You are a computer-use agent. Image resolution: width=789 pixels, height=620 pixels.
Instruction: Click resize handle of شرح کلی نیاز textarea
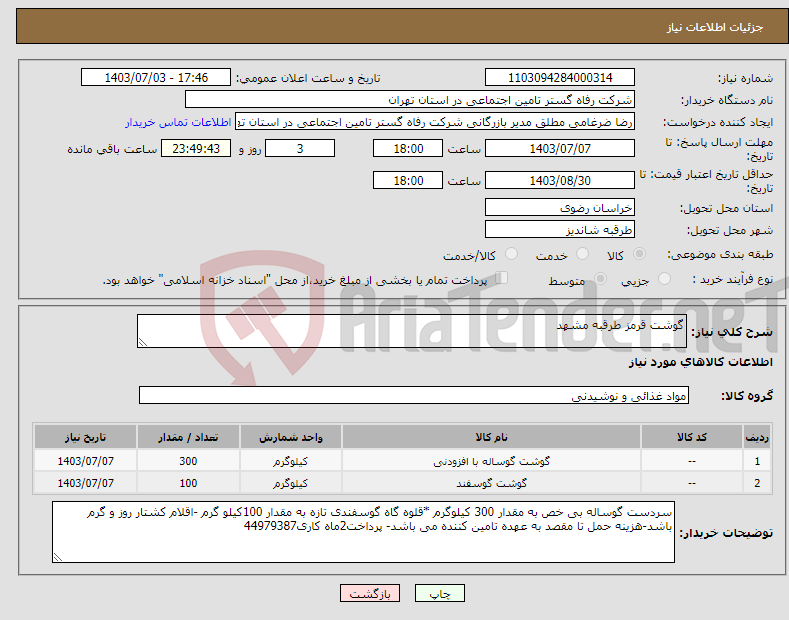click(x=143, y=343)
